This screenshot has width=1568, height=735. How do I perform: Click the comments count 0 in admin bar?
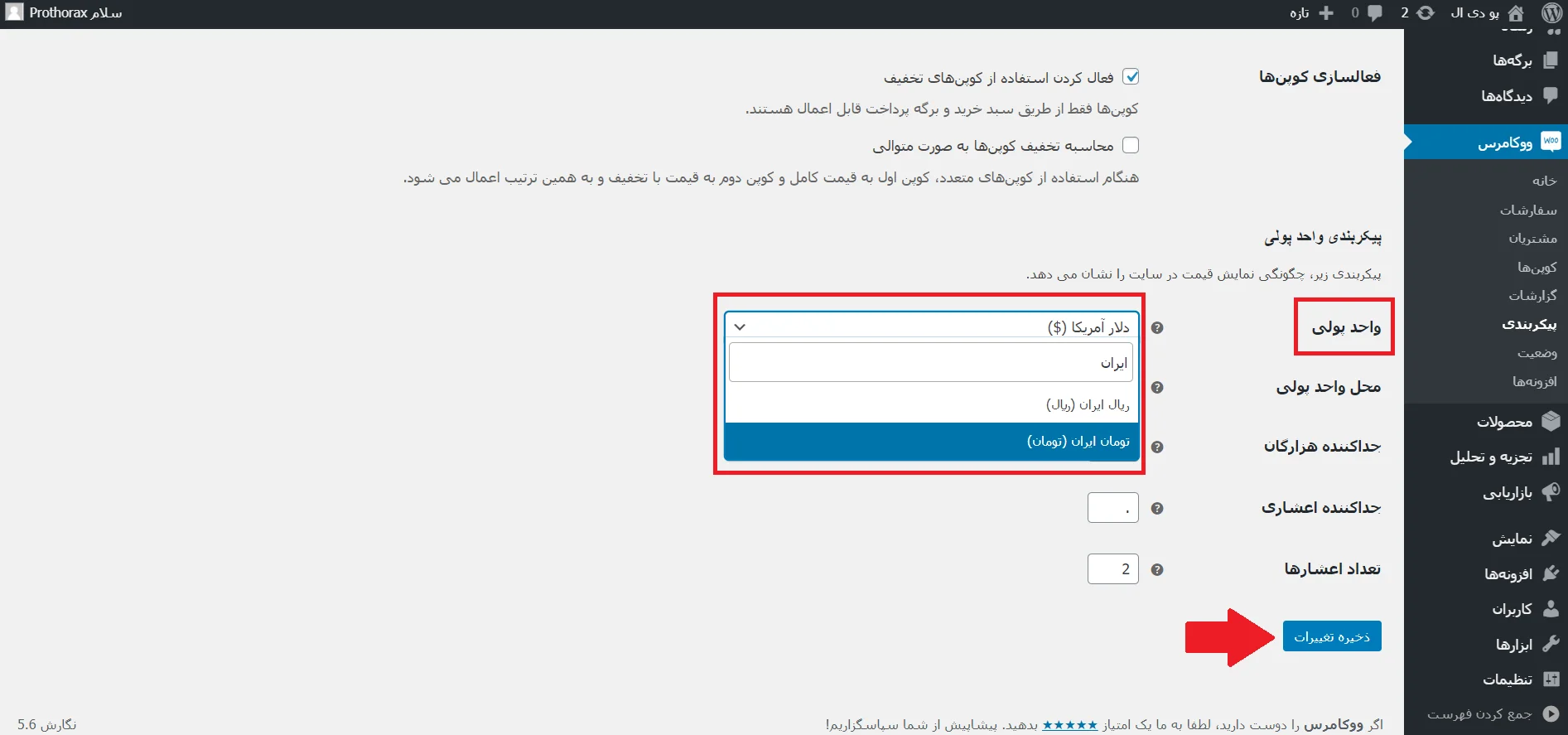coord(1355,13)
